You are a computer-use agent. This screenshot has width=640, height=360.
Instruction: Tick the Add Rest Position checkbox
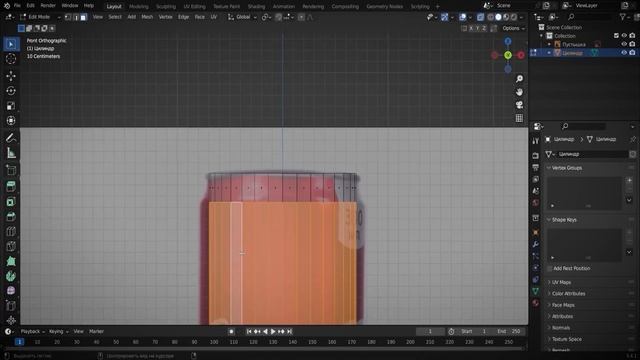549,269
